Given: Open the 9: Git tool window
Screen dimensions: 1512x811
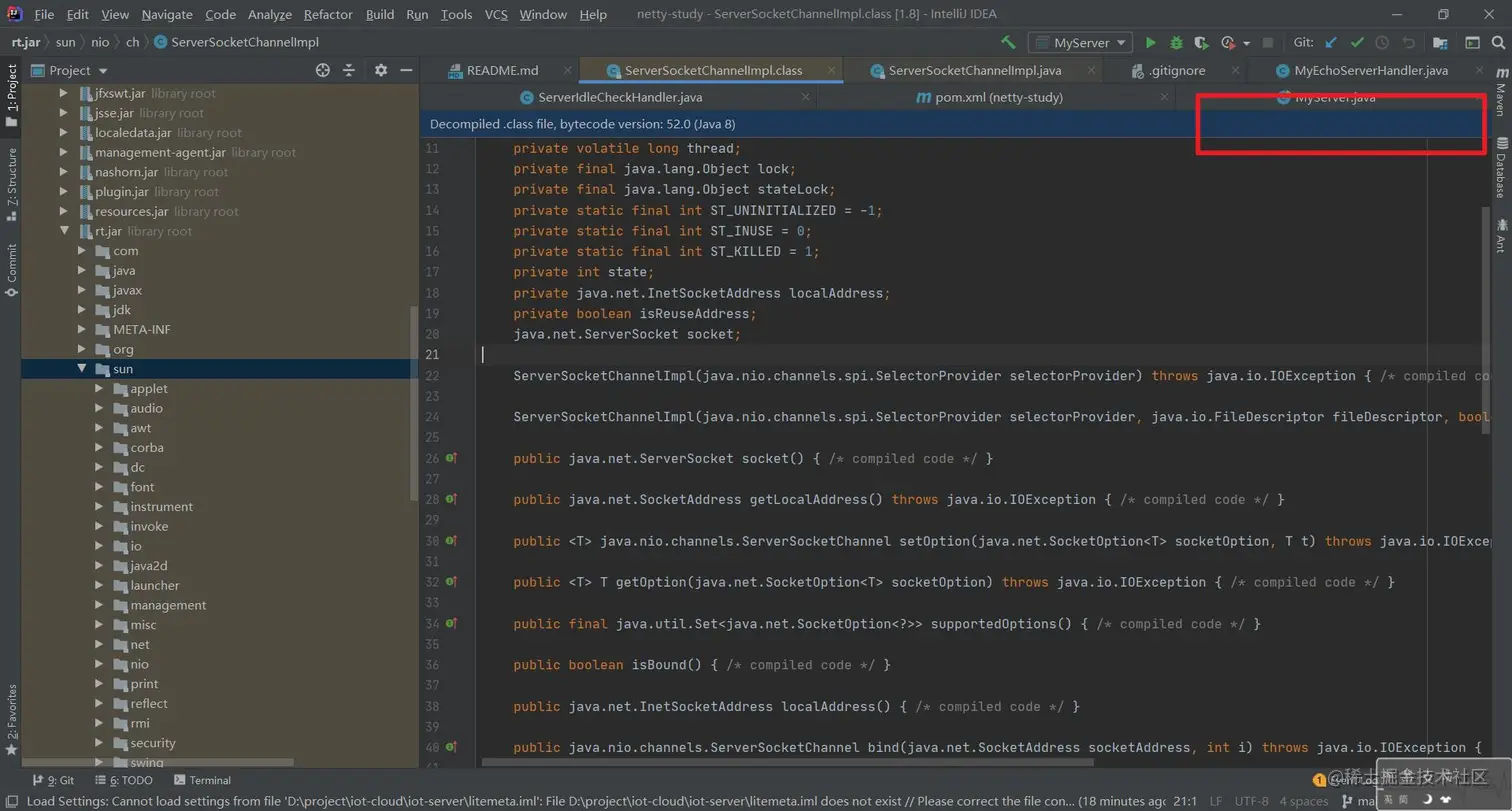Looking at the screenshot, I should click(54, 780).
